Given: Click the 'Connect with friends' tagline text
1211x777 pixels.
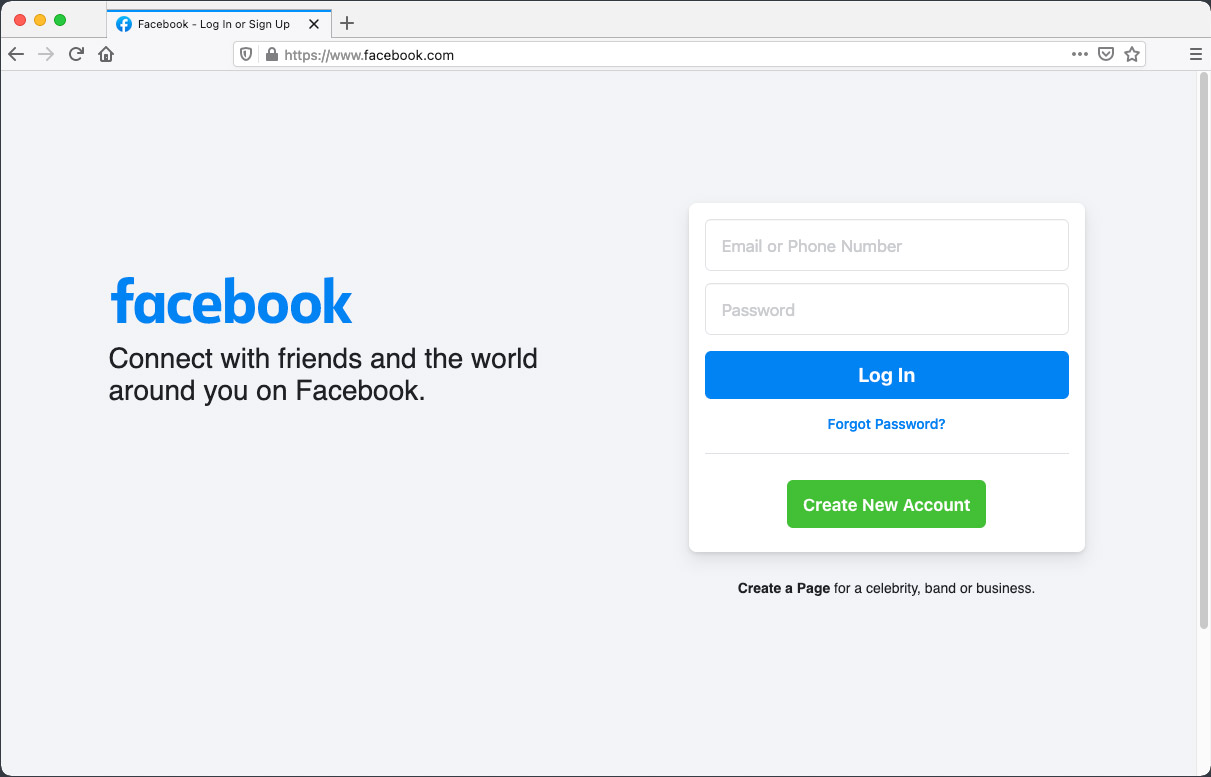Looking at the screenshot, I should pyautogui.click(x=323, y=374).
